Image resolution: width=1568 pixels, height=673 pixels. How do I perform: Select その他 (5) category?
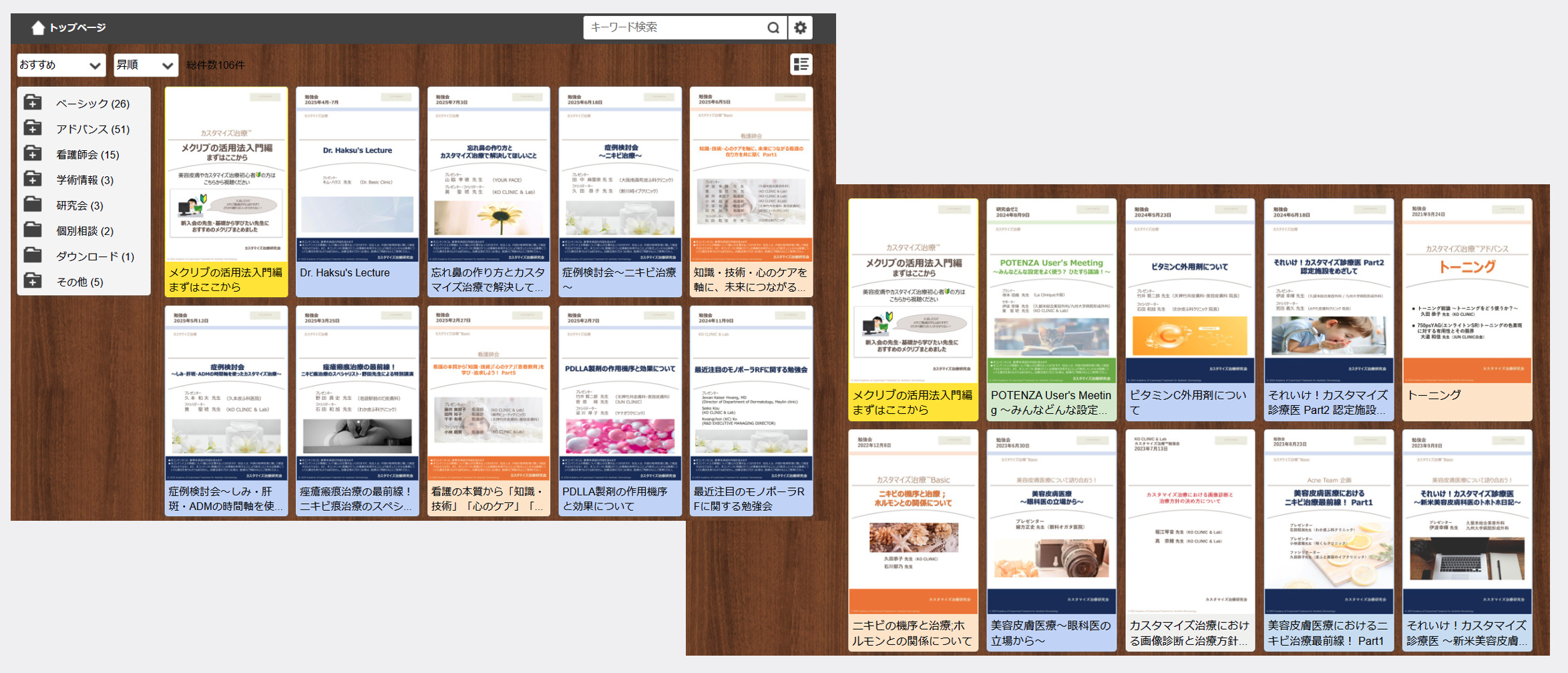80,282
